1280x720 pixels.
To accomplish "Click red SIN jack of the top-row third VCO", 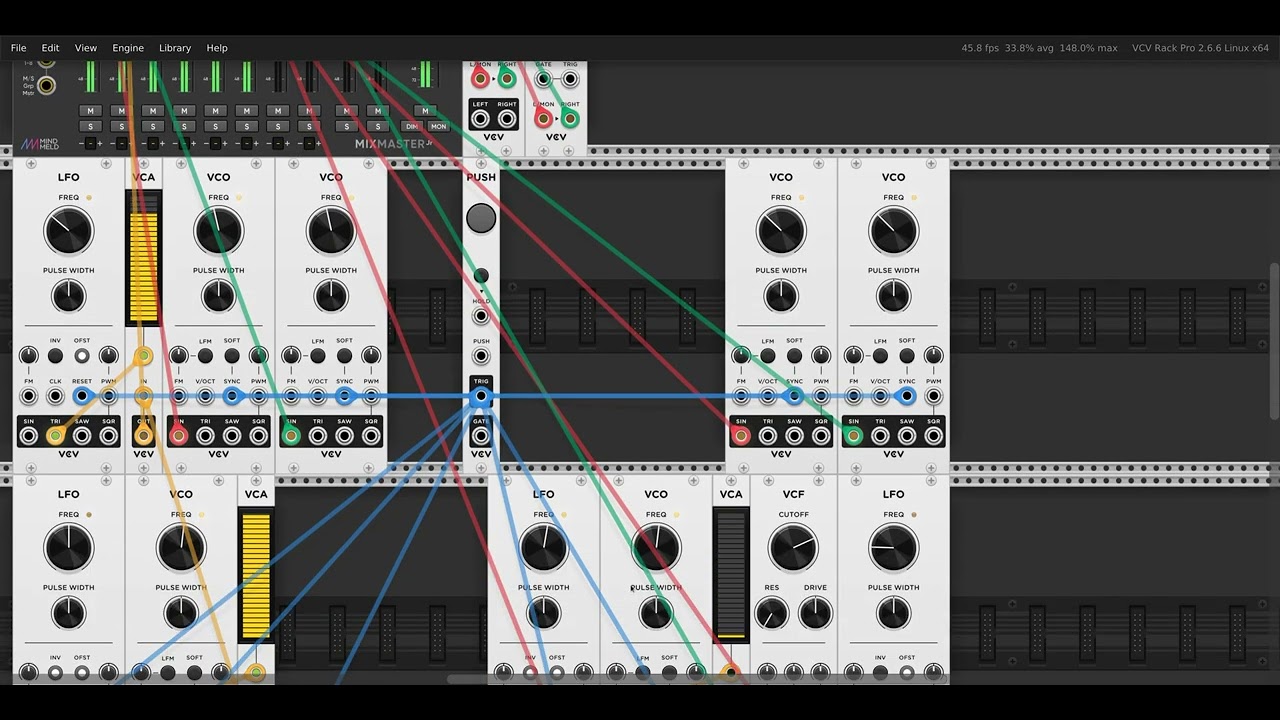I will [x=741, y=435].
